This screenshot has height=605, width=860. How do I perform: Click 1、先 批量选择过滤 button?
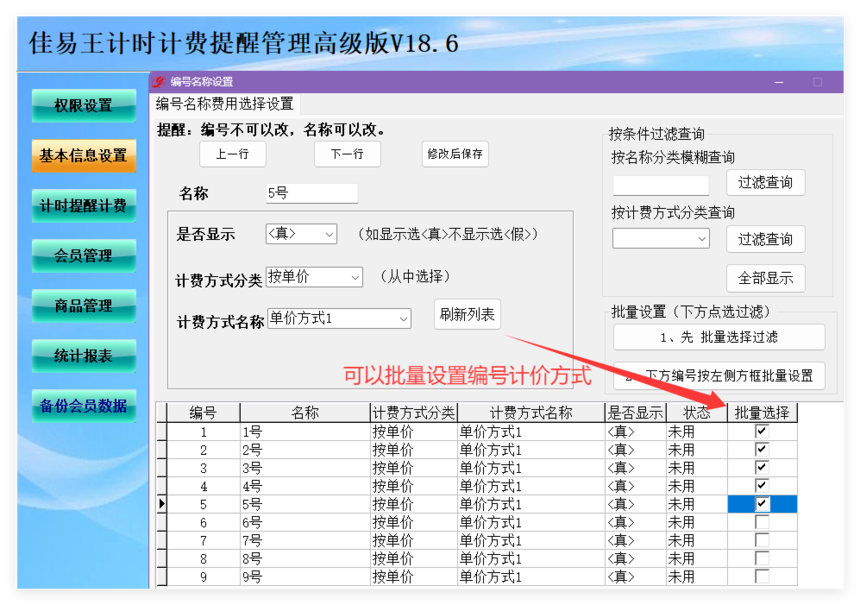click(x=719, y=337)
